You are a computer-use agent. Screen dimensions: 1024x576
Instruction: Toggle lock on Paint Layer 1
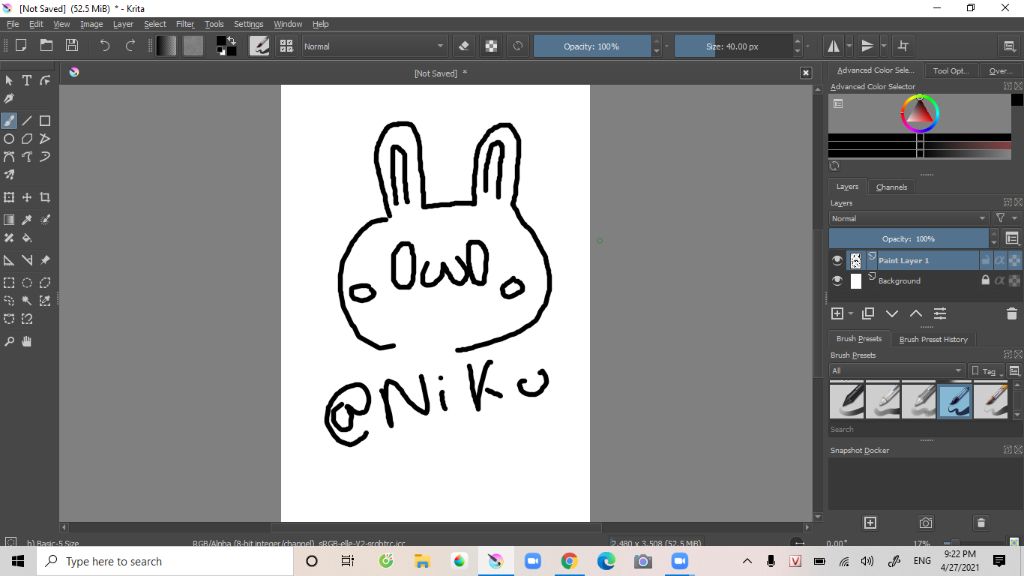[x=985, y=260]
